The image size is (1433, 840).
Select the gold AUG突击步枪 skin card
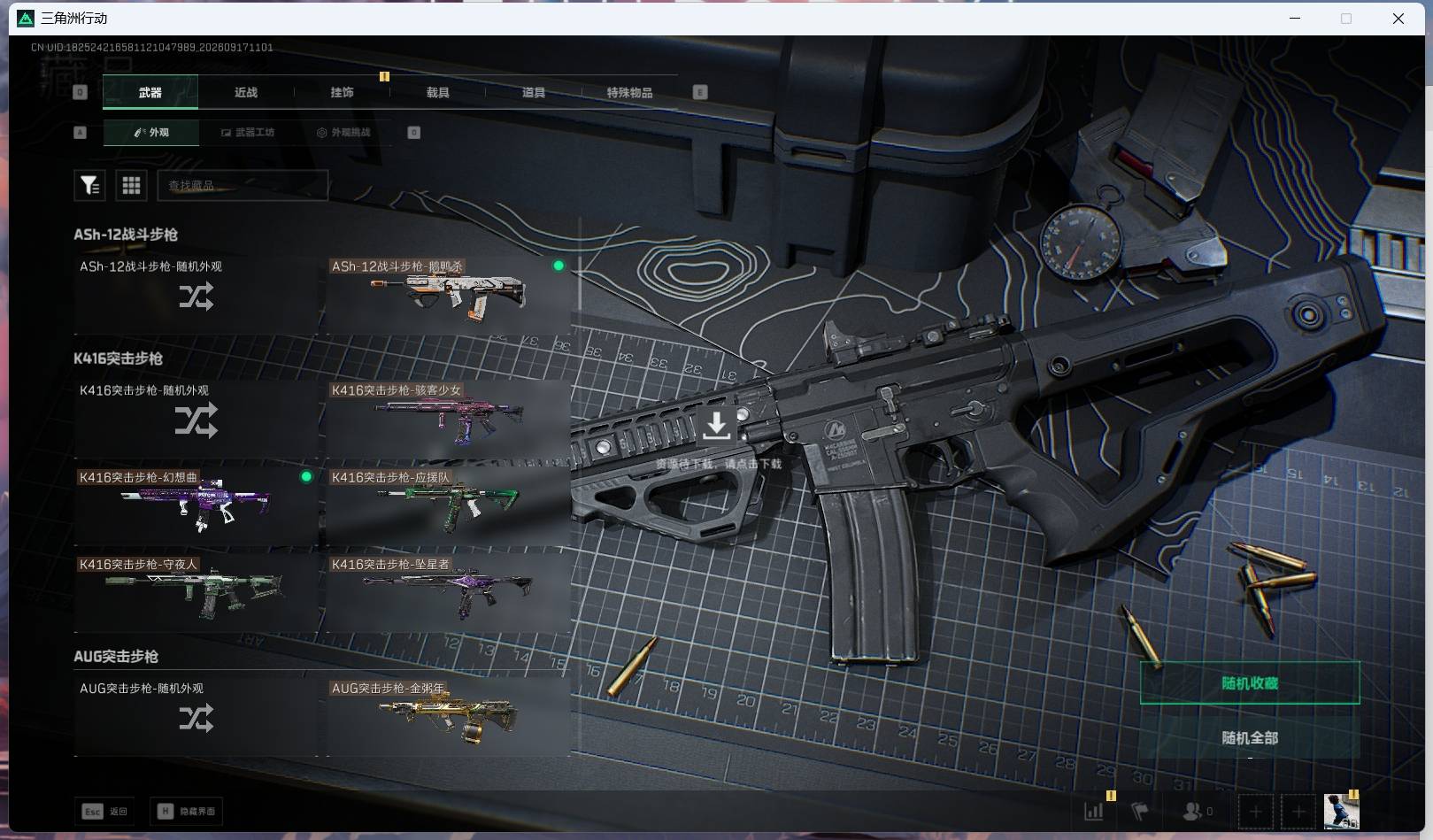(448, 716)
